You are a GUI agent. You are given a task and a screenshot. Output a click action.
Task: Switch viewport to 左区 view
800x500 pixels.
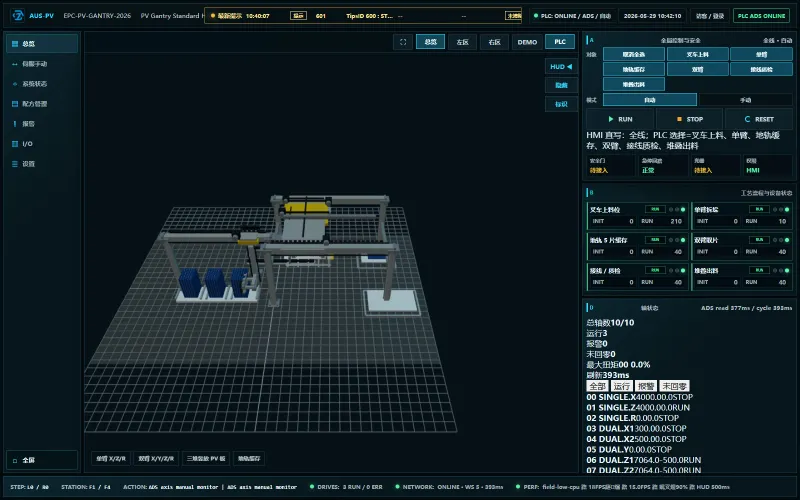(x=462, y=42)
